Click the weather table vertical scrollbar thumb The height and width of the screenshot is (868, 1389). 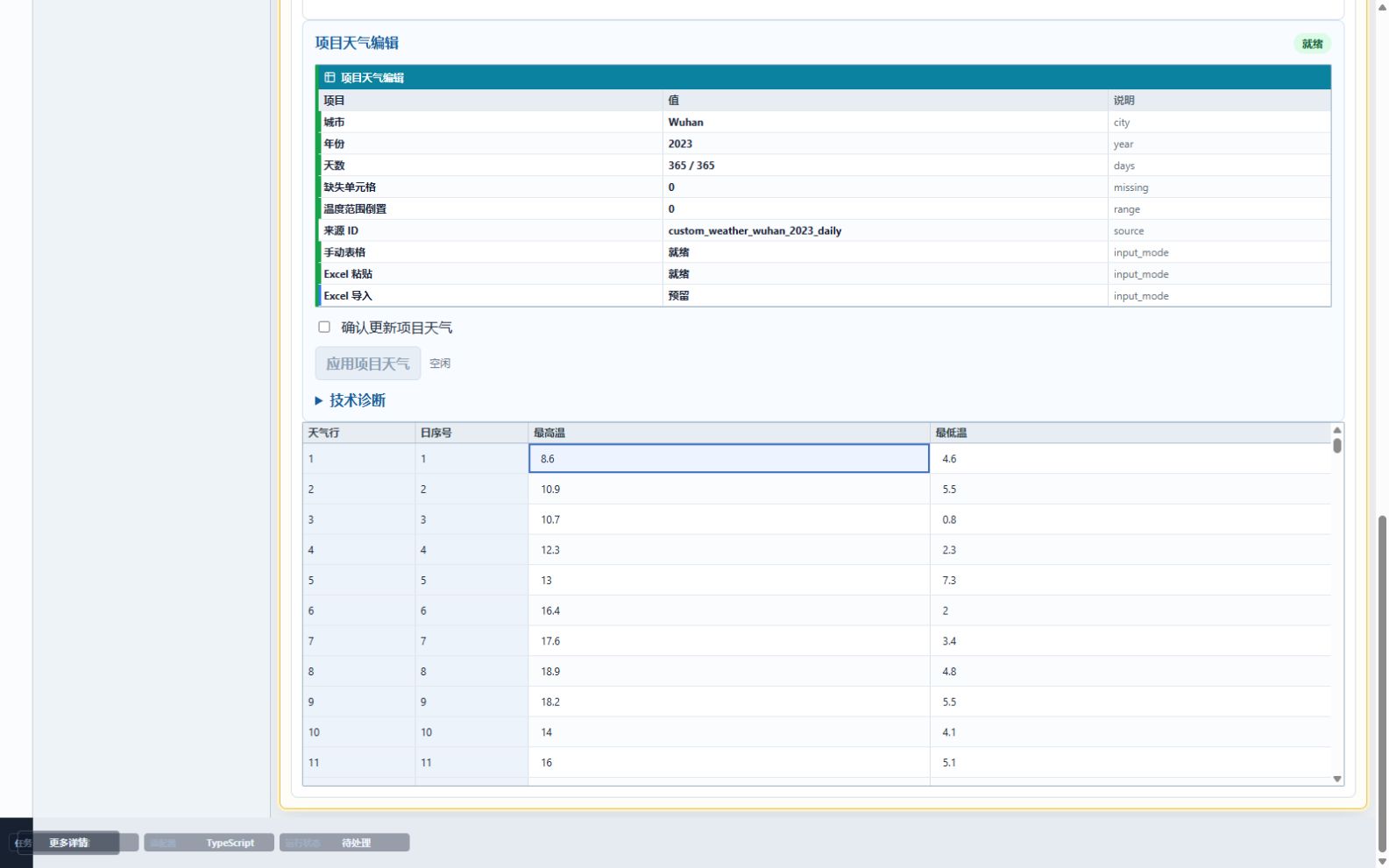pos(1337,445)
